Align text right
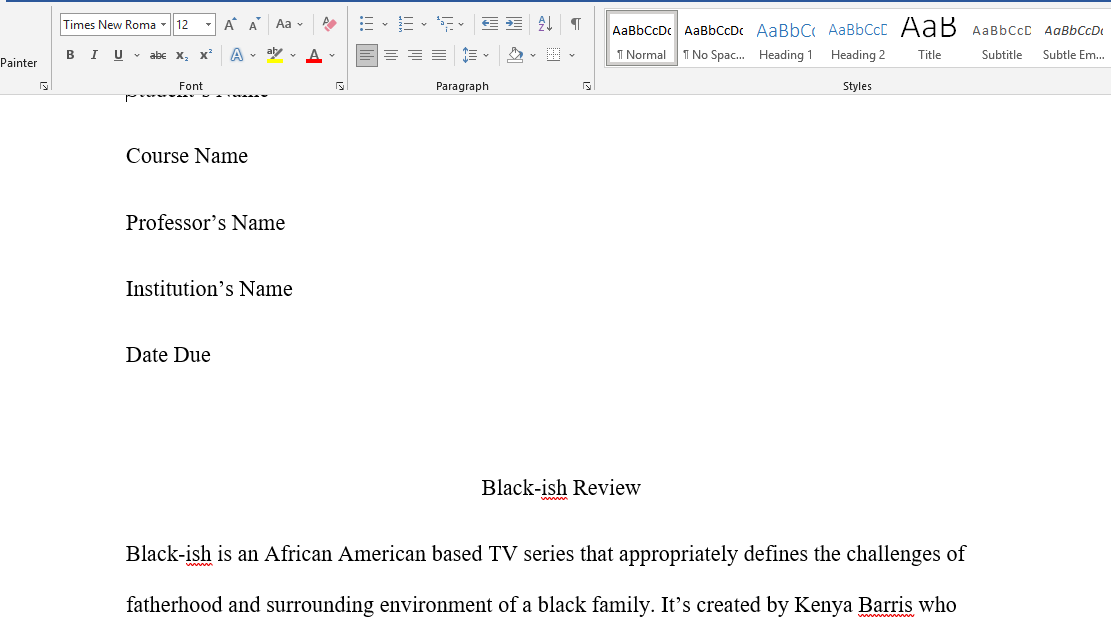 415,55
